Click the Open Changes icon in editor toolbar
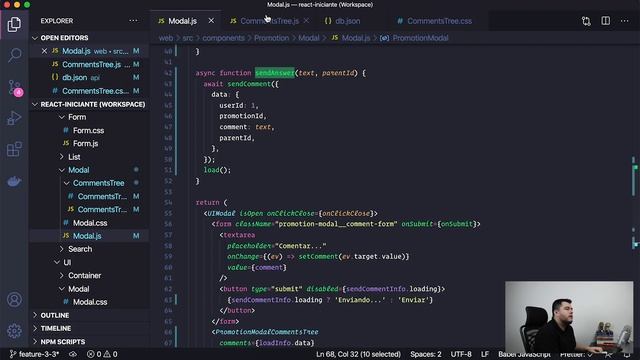Screen dimensions: 640x360 [x=586, y=21]
